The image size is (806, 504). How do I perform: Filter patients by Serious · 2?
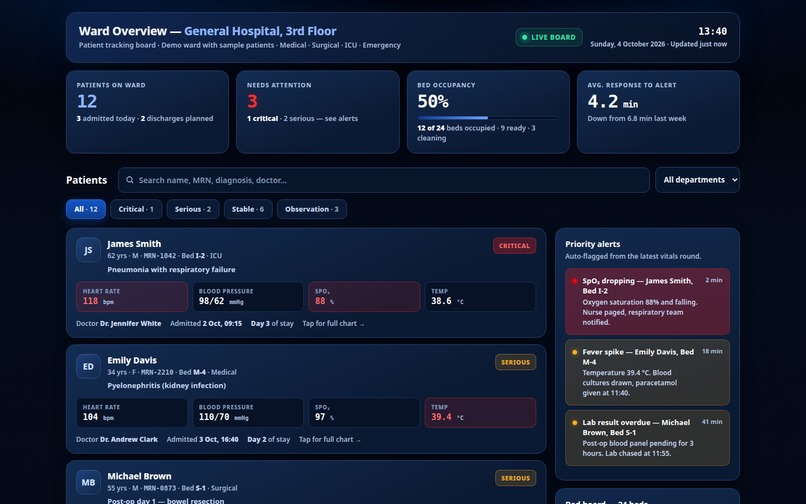click(193, 209)
